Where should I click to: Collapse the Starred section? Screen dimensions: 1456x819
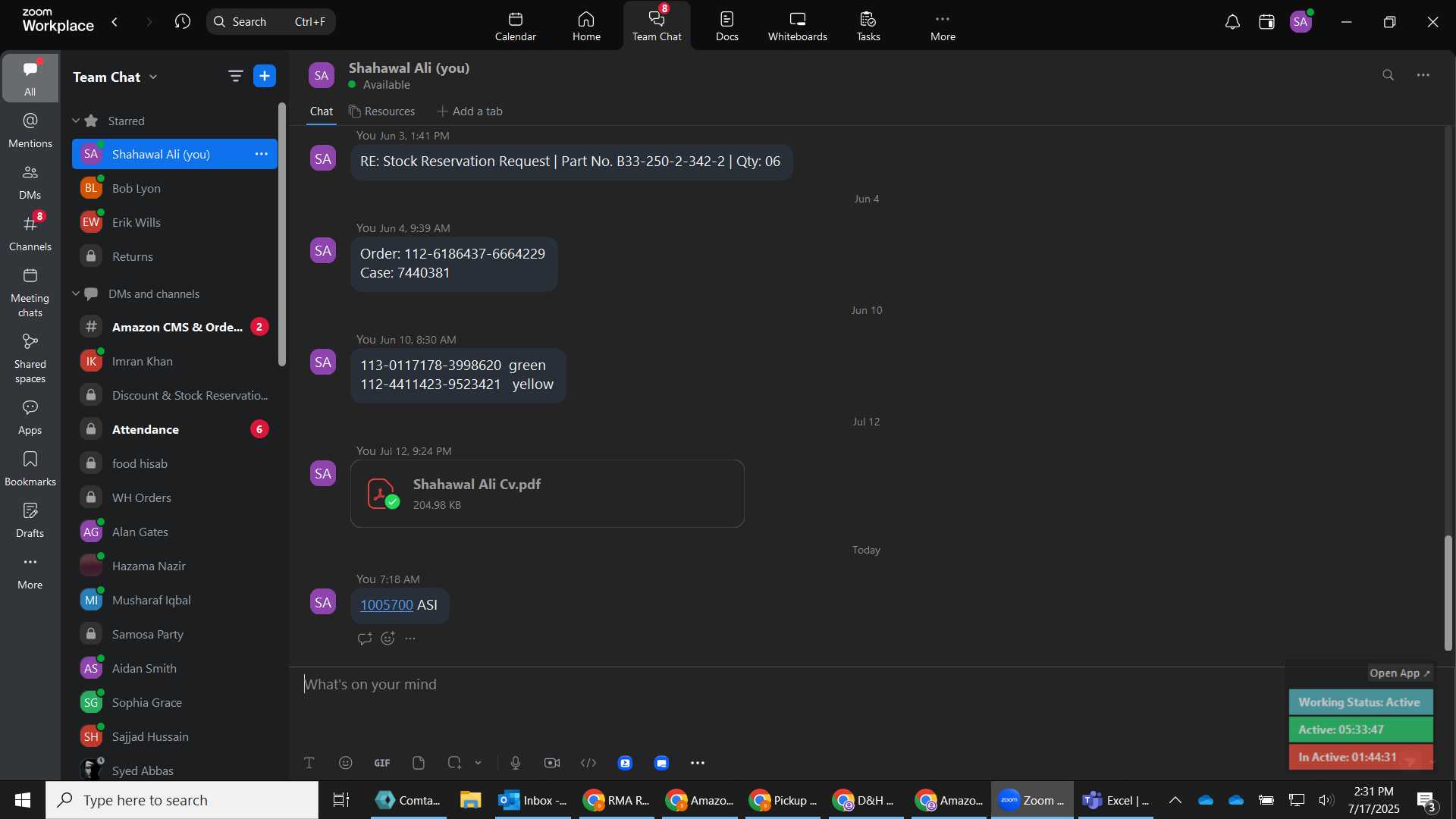click(76, 121)
